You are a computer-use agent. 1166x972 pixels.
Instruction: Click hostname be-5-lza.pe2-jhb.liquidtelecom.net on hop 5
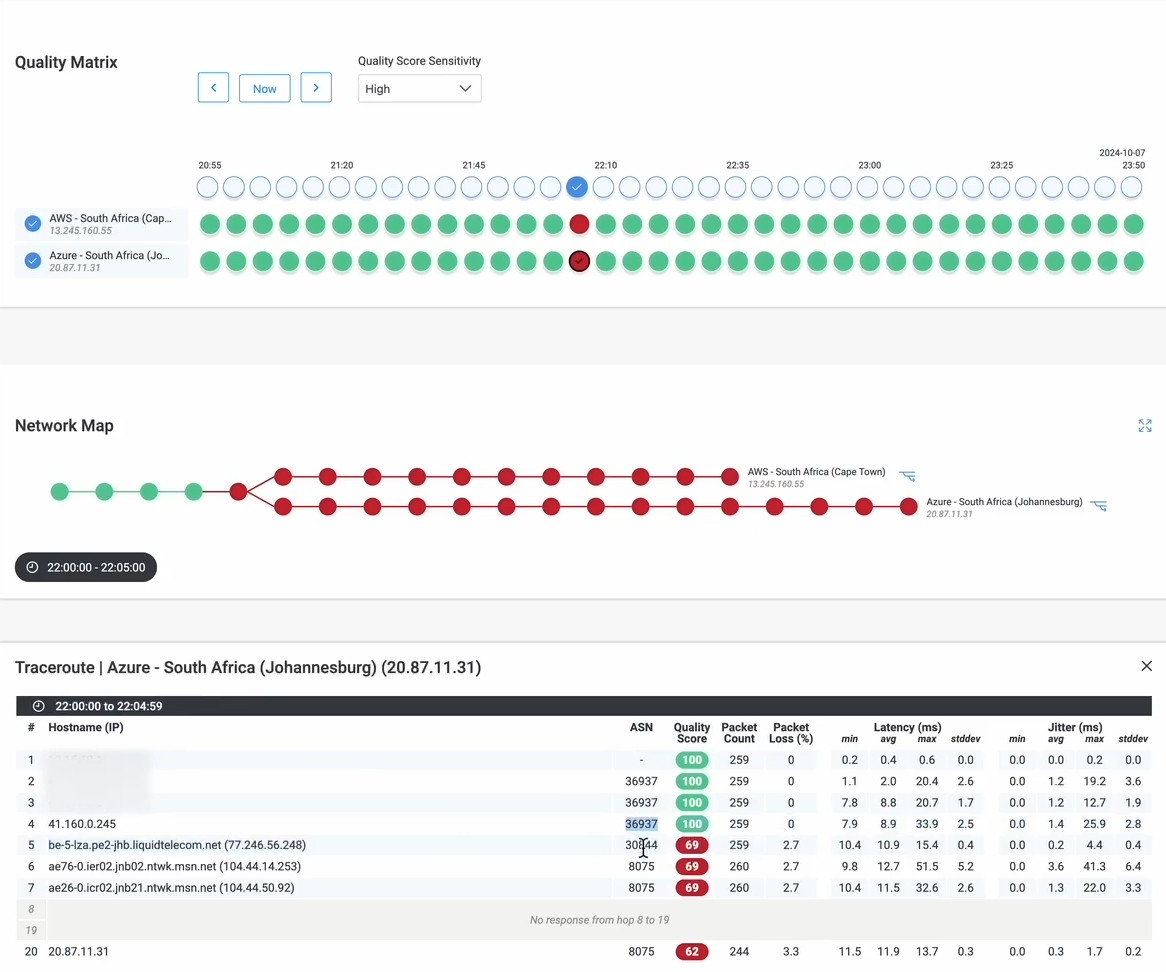coord(176,845)
